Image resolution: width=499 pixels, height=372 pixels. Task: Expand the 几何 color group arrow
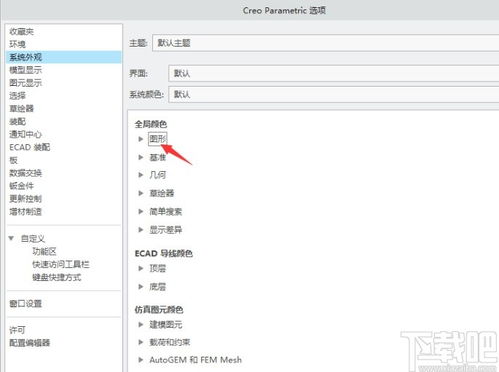click(x=141, y=175)
